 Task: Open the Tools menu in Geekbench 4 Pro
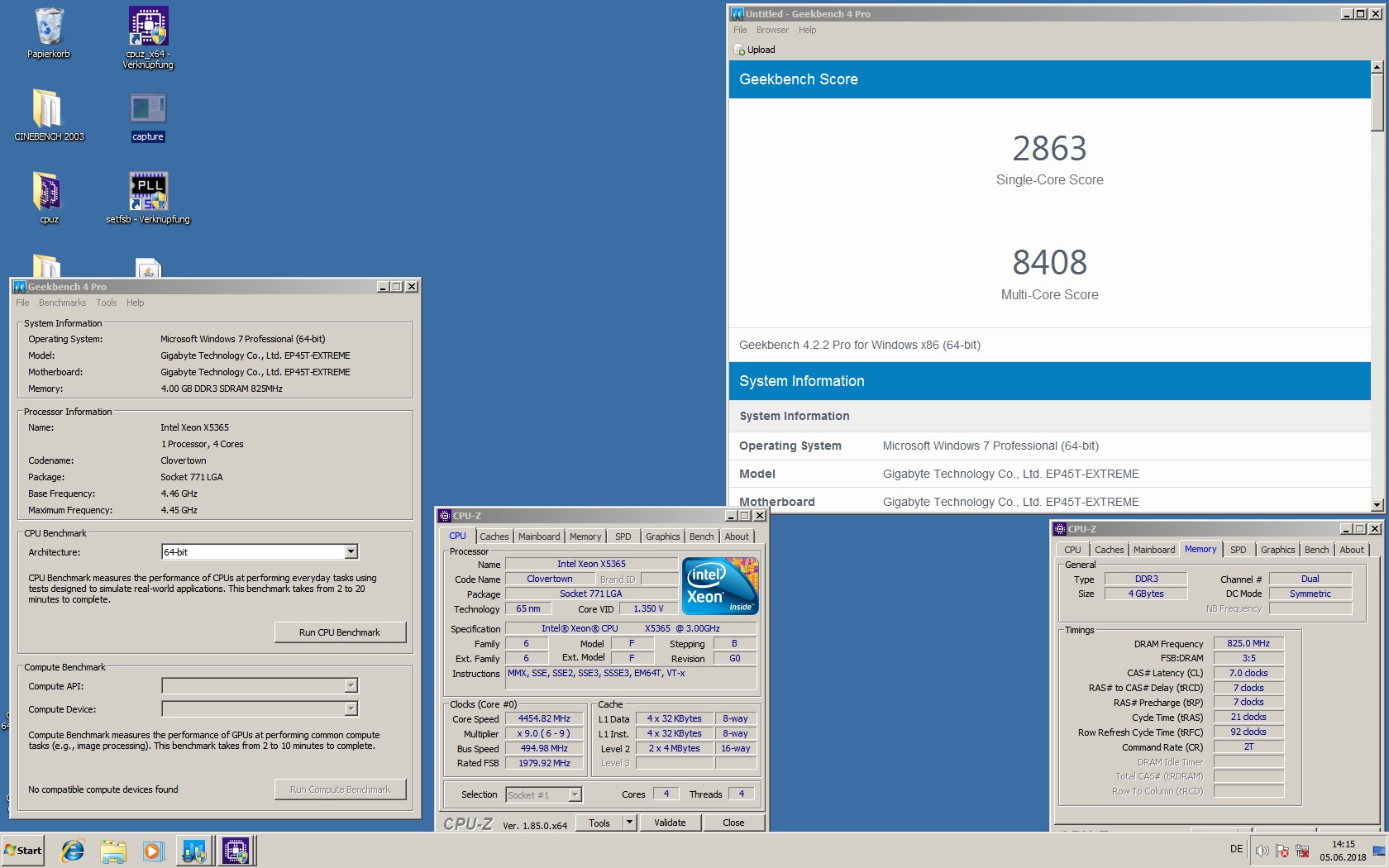tap(107, 303)
